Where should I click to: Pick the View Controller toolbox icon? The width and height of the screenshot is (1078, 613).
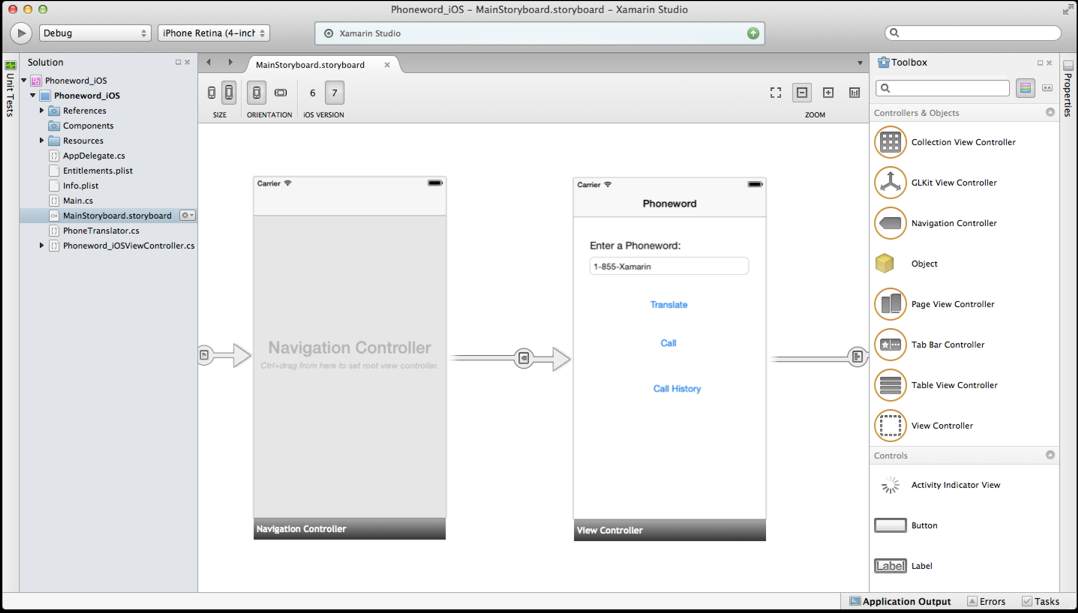[x=890, y=426]
